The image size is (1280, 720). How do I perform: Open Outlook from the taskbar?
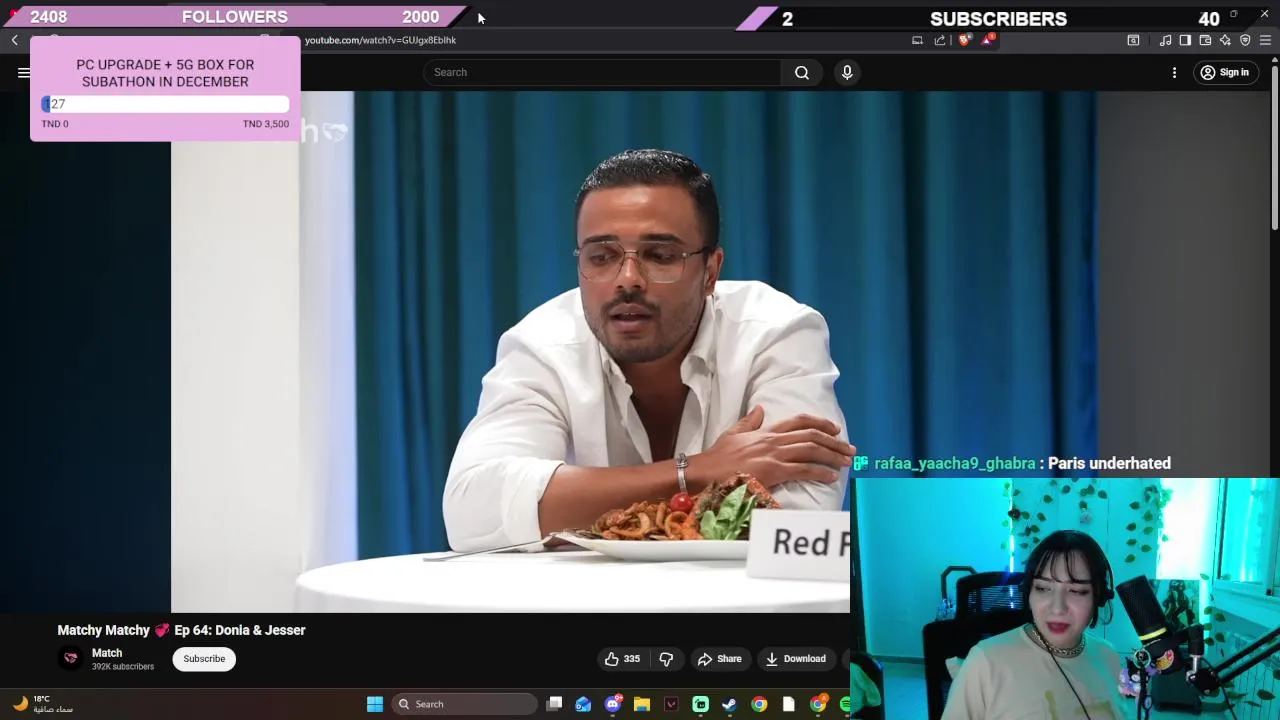583,704
